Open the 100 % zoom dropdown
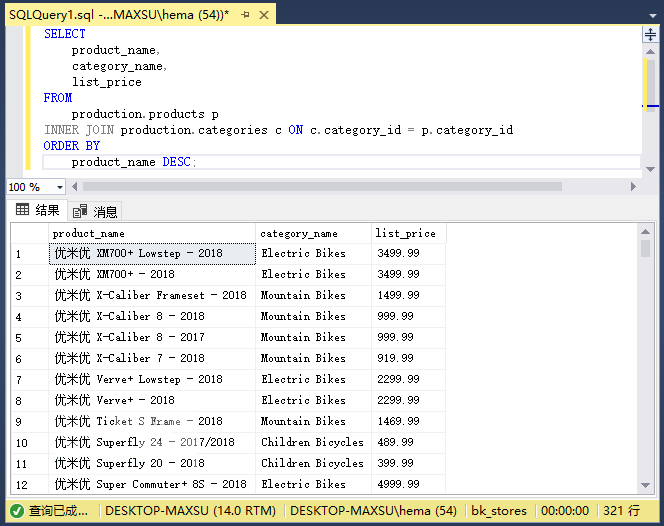 tap(60, 187)
